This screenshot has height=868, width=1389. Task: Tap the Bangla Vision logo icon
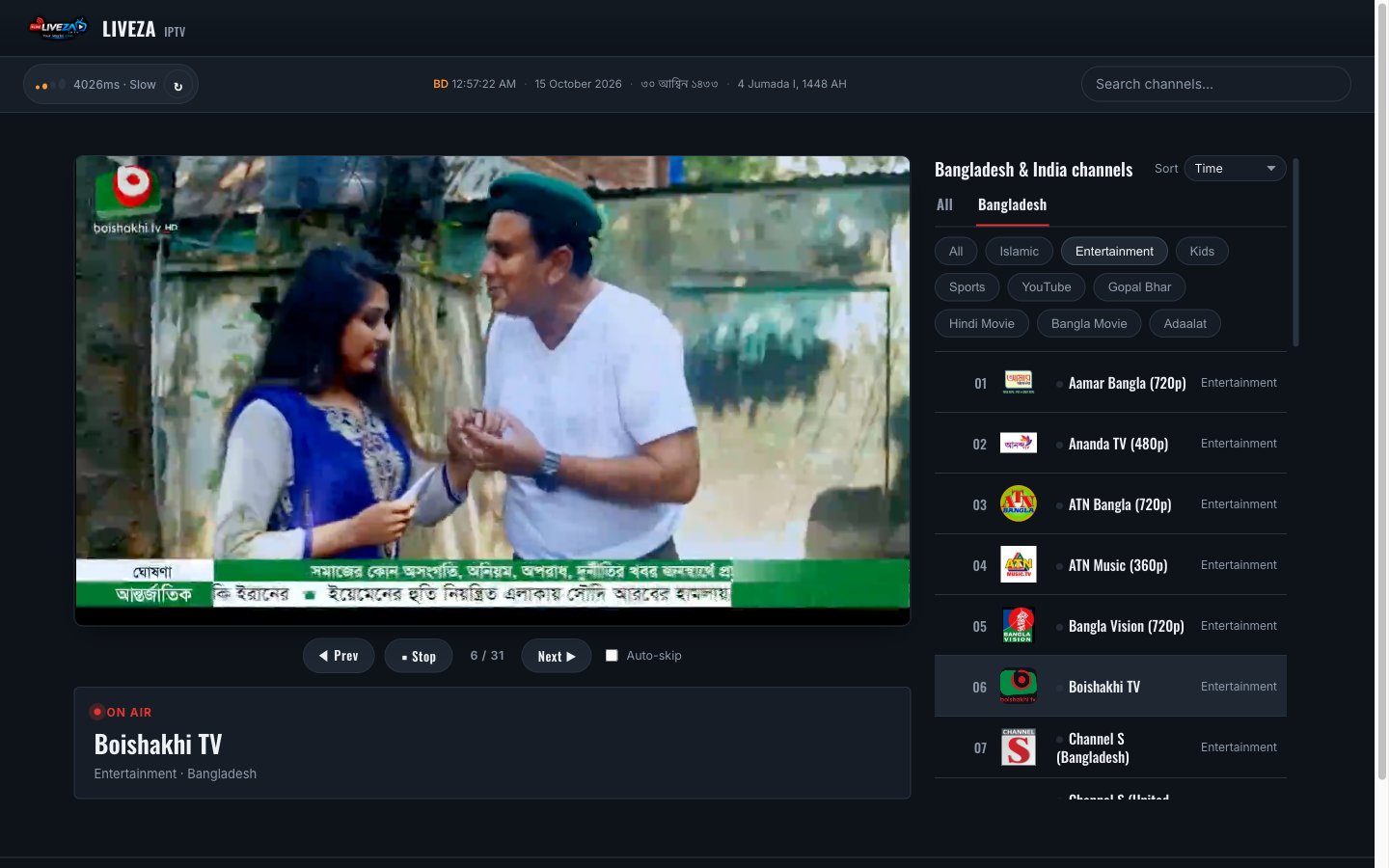click(x=1019, y=626)
